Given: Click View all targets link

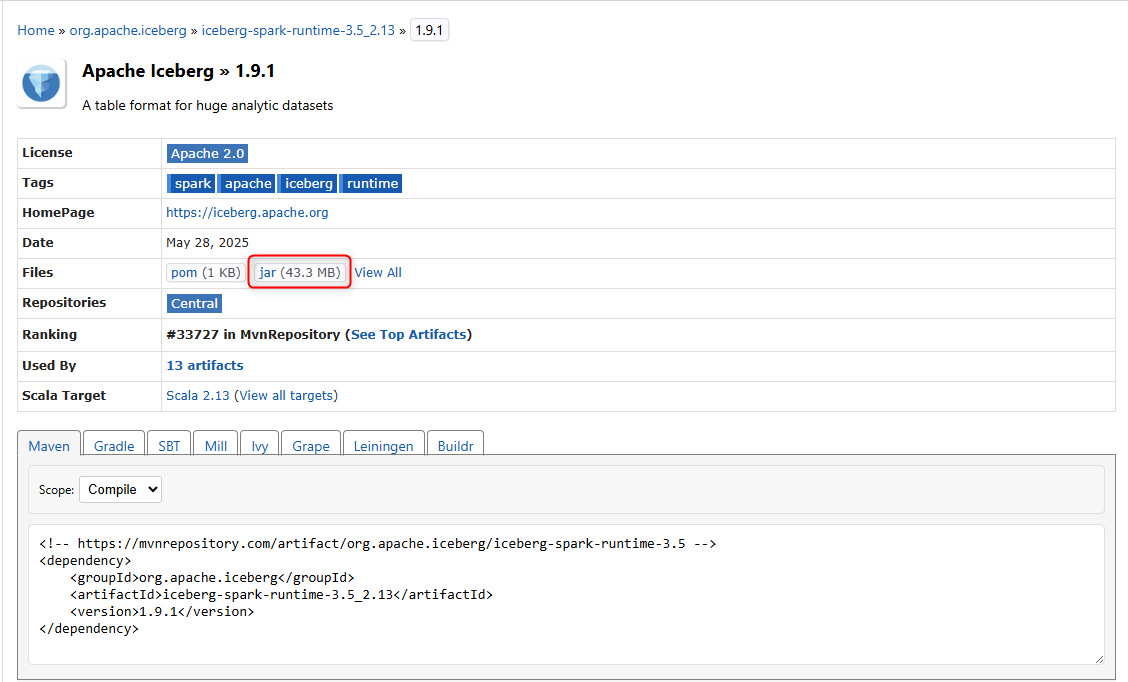Looking at the screenshot, I should [286, 396].
